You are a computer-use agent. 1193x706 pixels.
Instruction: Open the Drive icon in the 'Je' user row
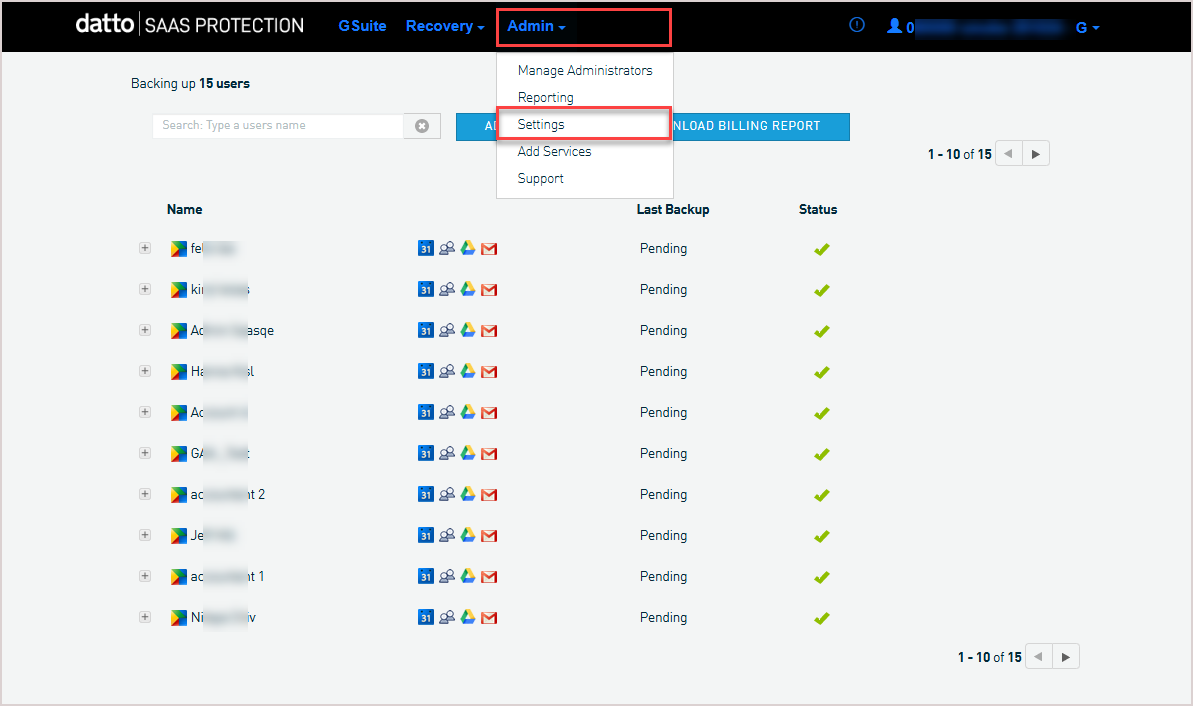click(x=468, y=536)
